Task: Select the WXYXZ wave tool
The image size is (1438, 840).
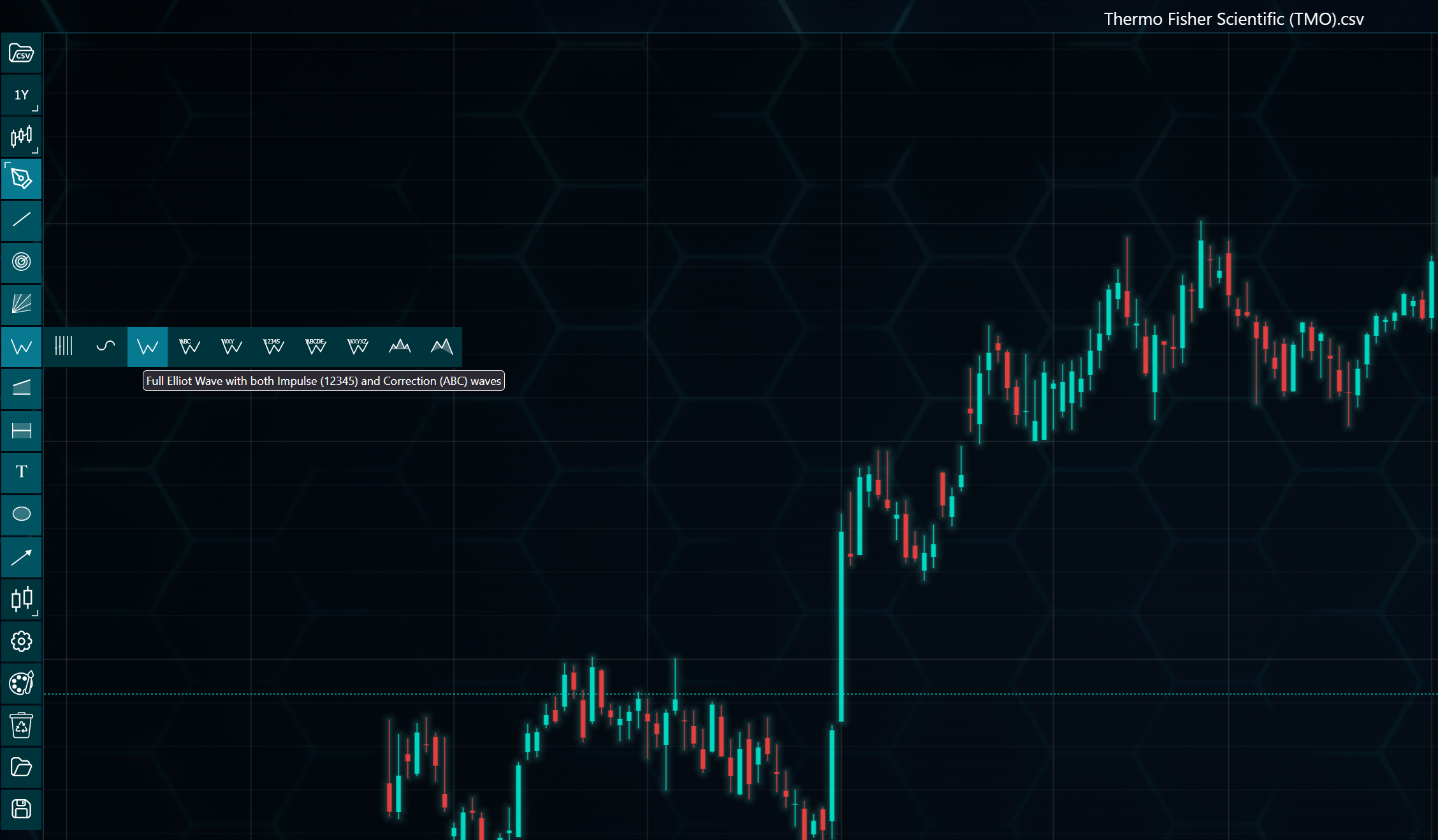Action: pos(358,347)
